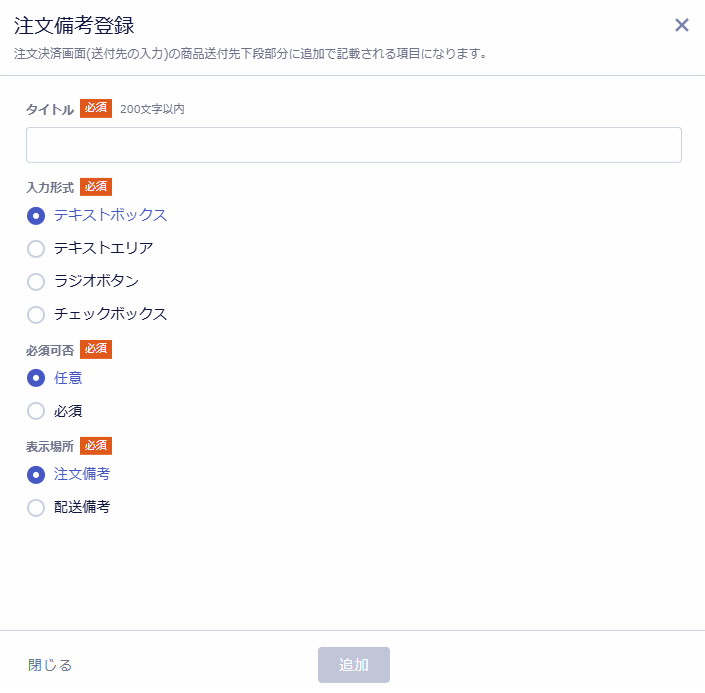Click the description text below the heading

(x=250, y=53)
